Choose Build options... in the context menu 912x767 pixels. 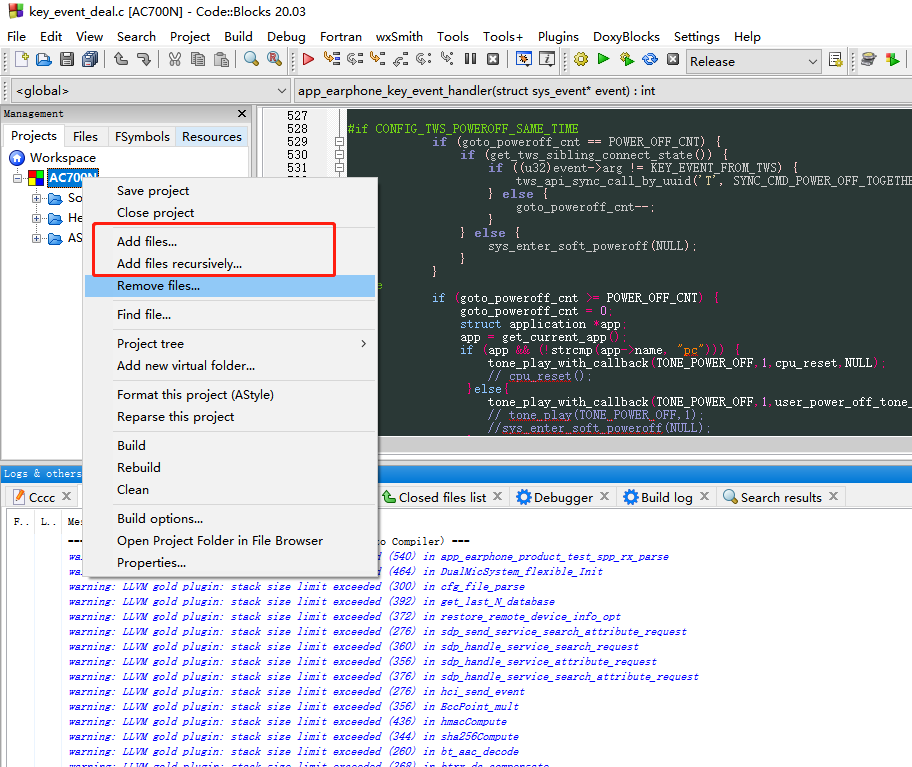coord(230,519)
